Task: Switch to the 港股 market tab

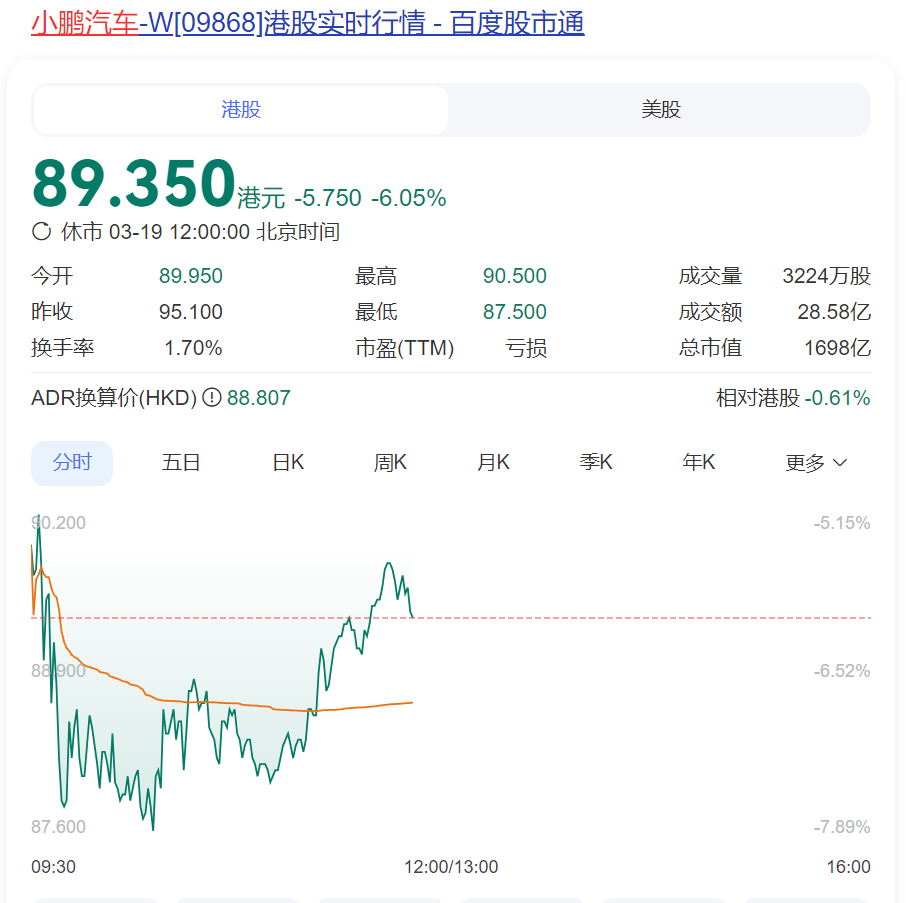Action: [241, 110]
